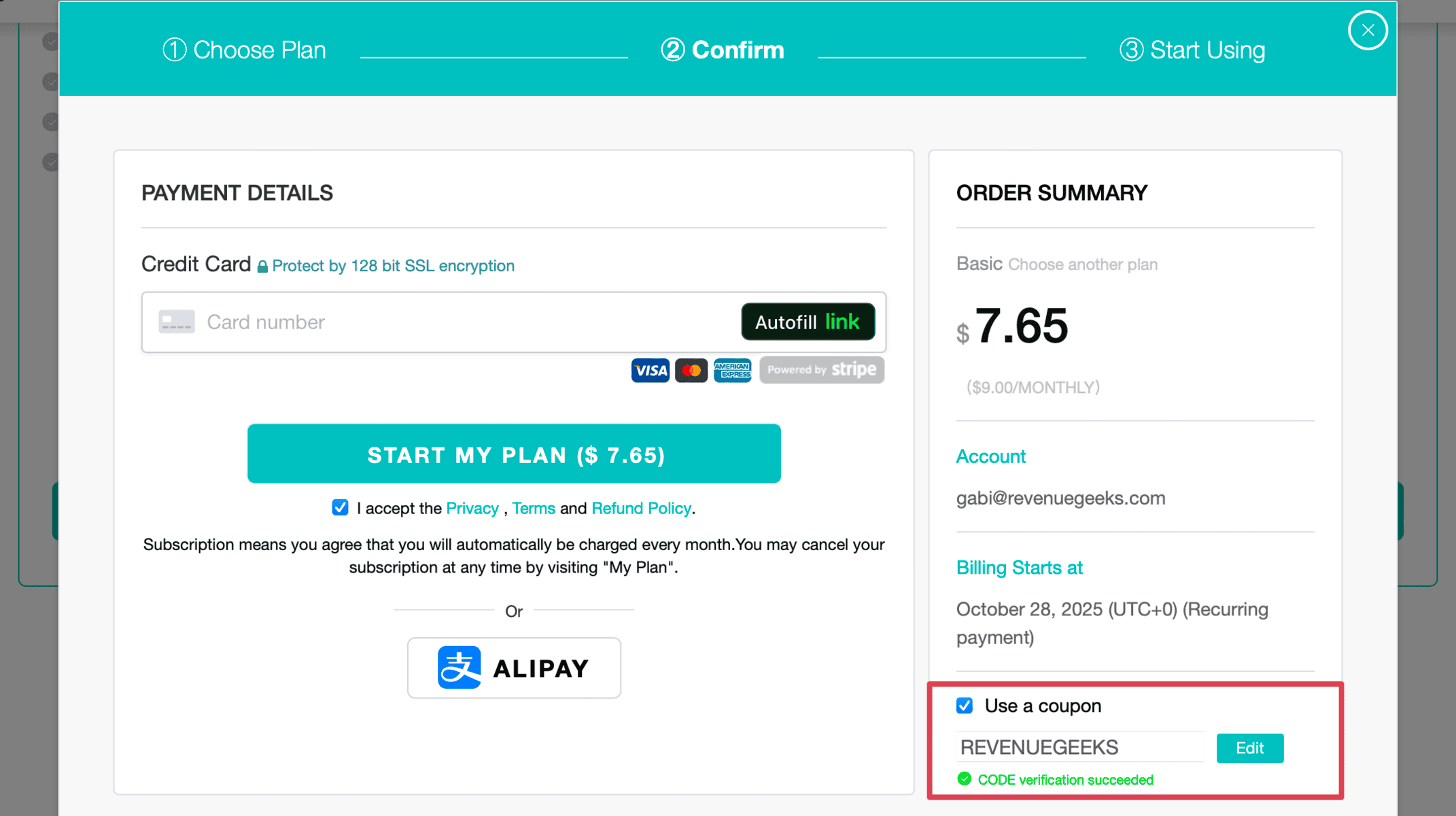Jump to Start Using step

[x=1192, y=50]
